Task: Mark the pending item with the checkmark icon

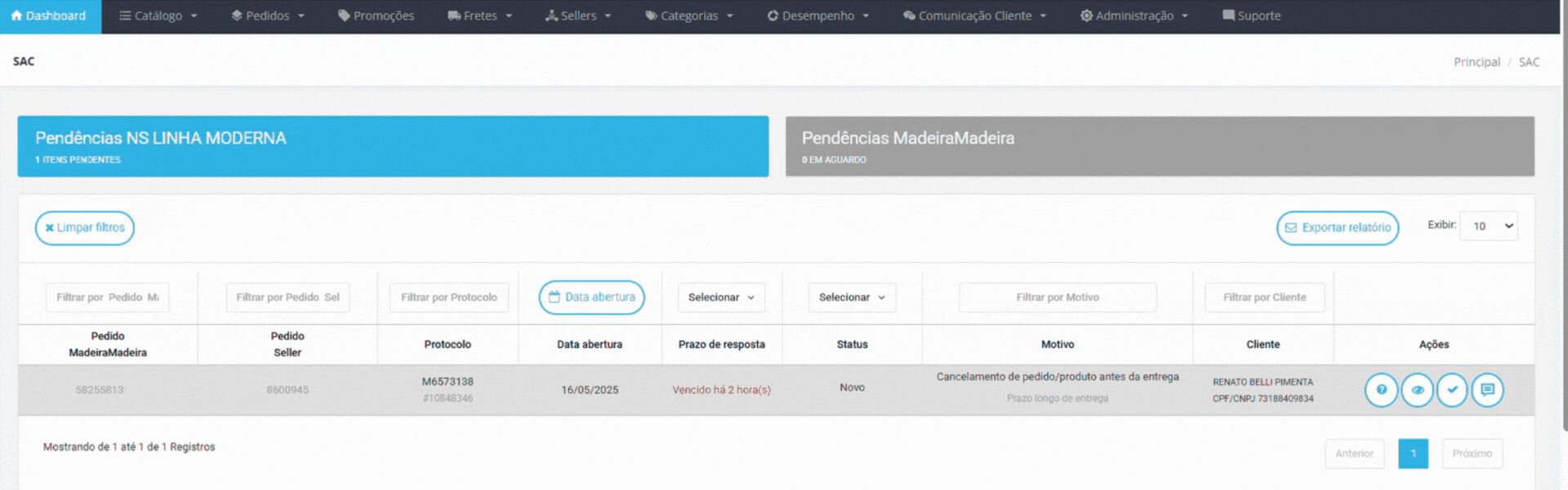Action: [x=1452, y=390]
